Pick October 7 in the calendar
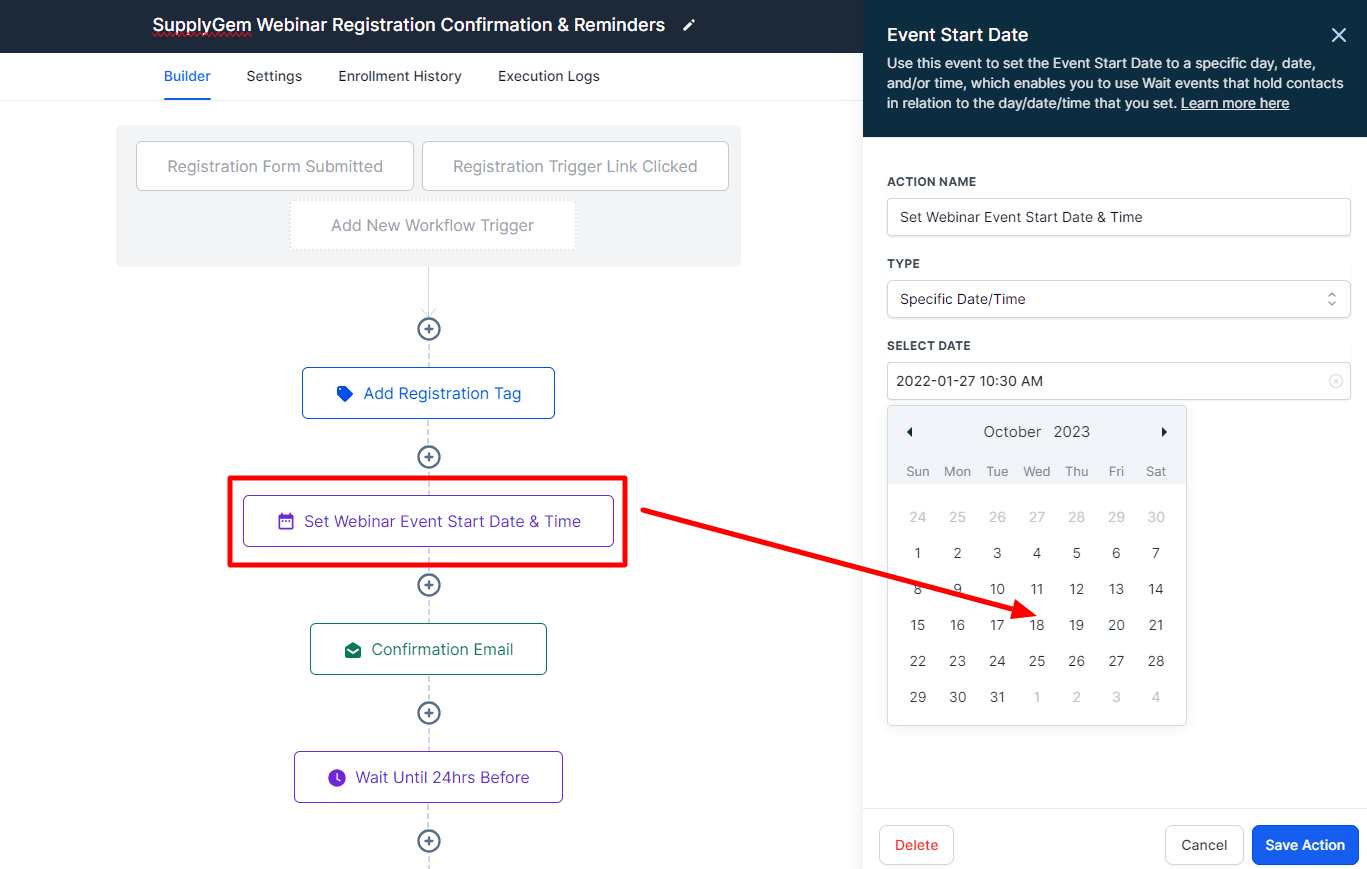1367x869 pixels. click(x=1156, y=553)
